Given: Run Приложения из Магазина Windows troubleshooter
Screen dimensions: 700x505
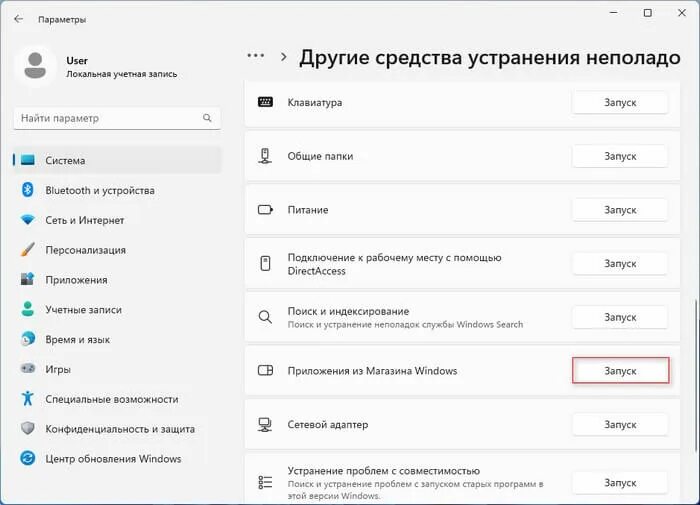Looking at the screenshot, I should click(620, 371).
